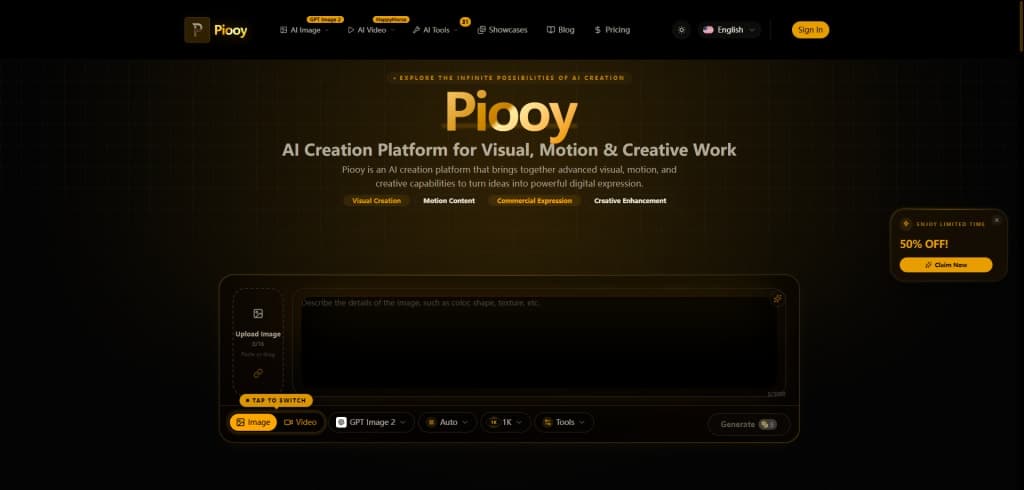Open the GPT Image 2 model dropdown
The image size is (1024, 490).
(371, 422)
